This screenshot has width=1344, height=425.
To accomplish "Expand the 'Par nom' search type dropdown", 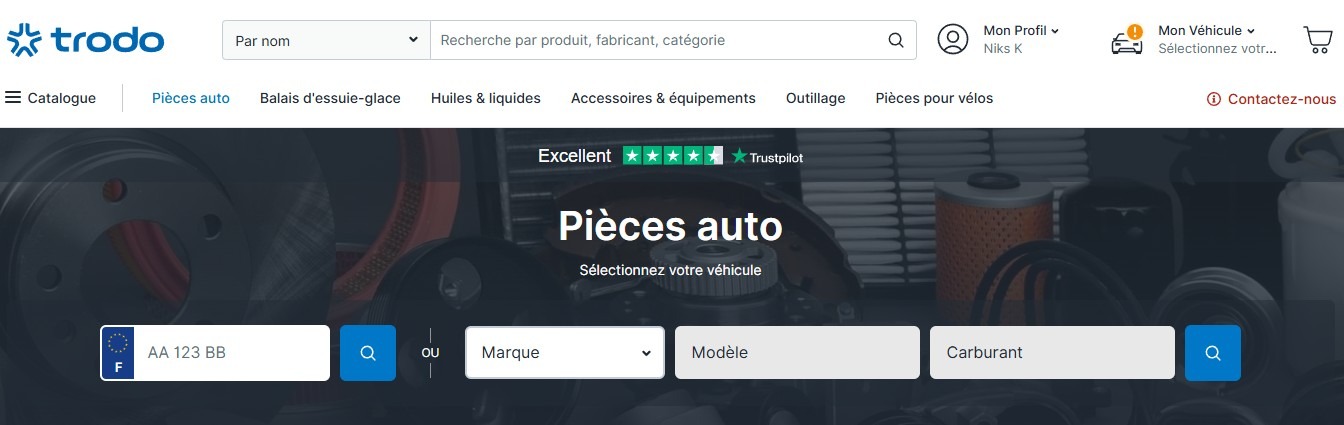I will (x=326, y=41).
